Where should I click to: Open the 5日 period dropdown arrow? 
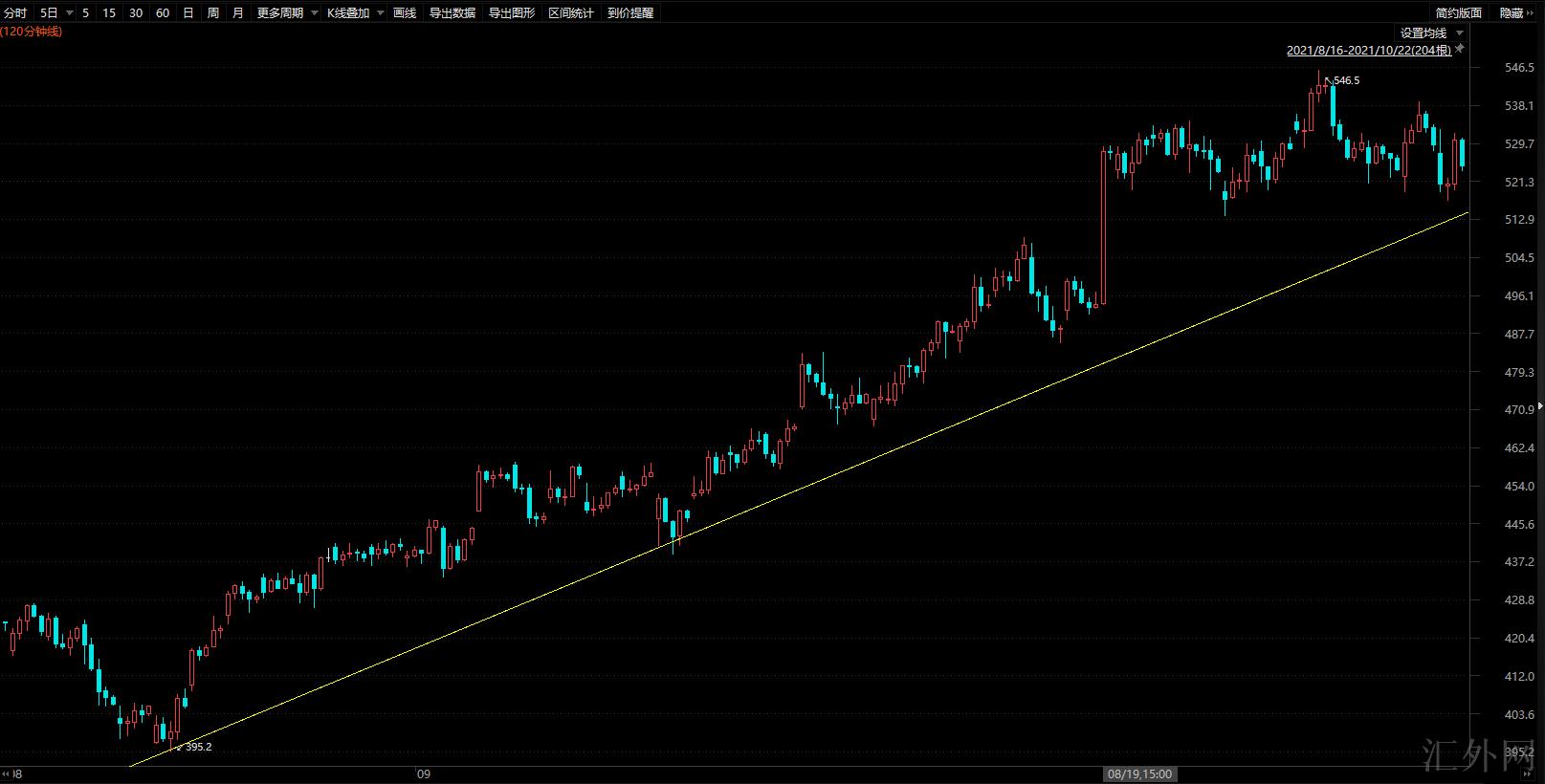[x=70, y=13]
